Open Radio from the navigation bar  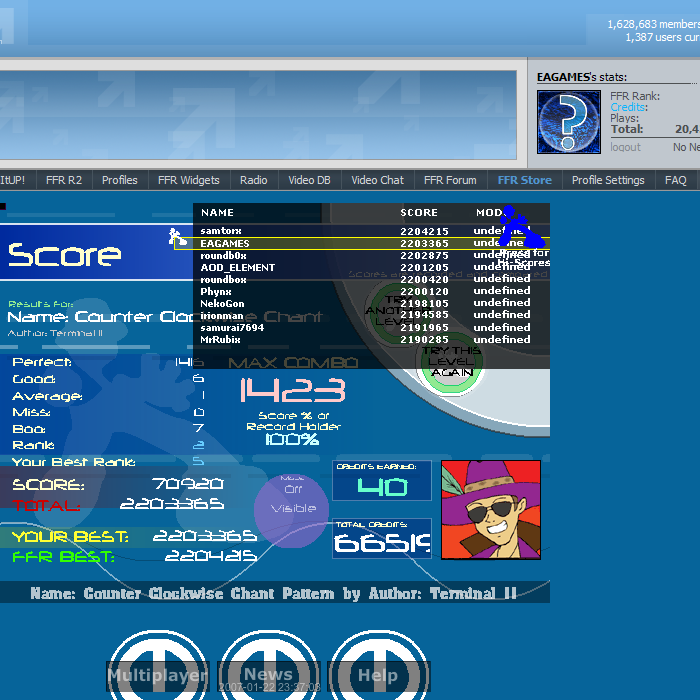click(254, 180)
